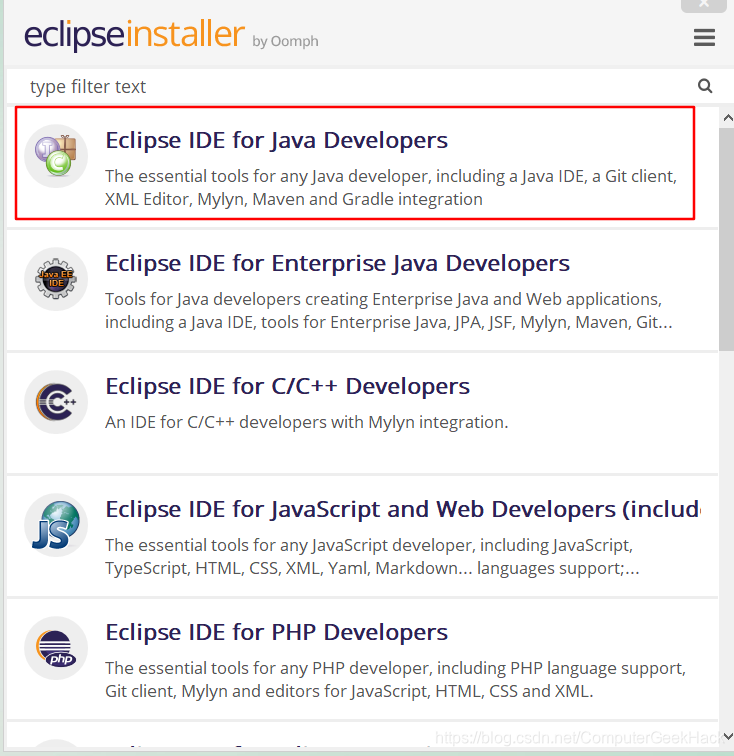This screenshot has width=734, height=756.
Task: Select the Java EE IDE gear icon
Action: pyautogui.click(x=56, y=279)
